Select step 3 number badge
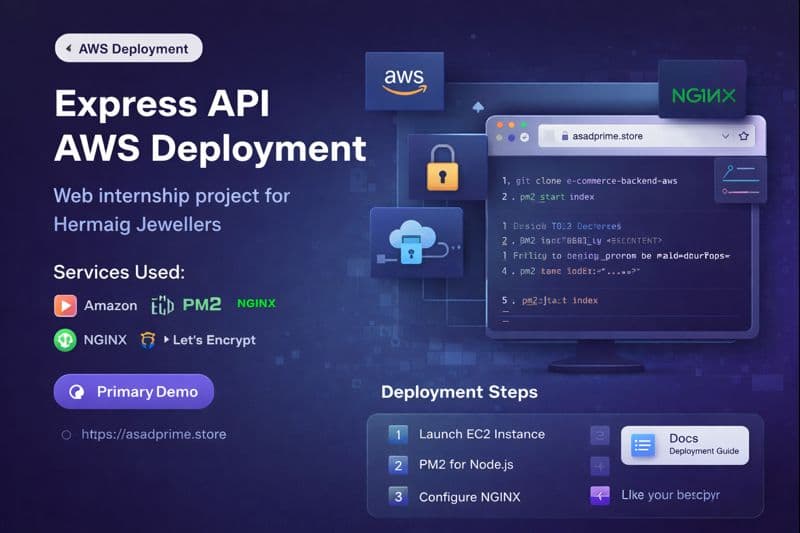 pyautogui.click(x=398, y=497)
